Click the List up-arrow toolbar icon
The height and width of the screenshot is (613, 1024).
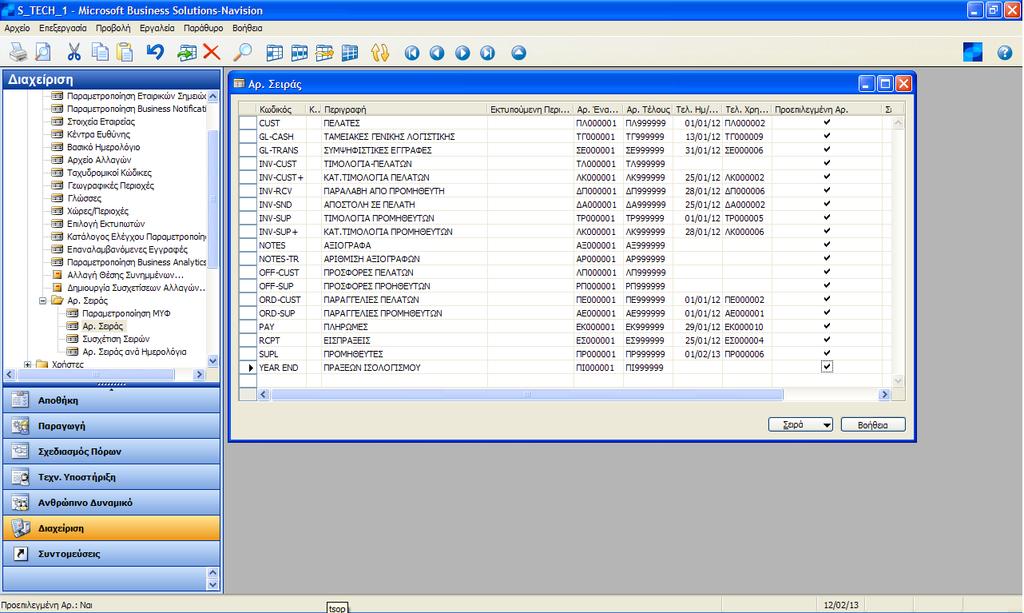519,53
